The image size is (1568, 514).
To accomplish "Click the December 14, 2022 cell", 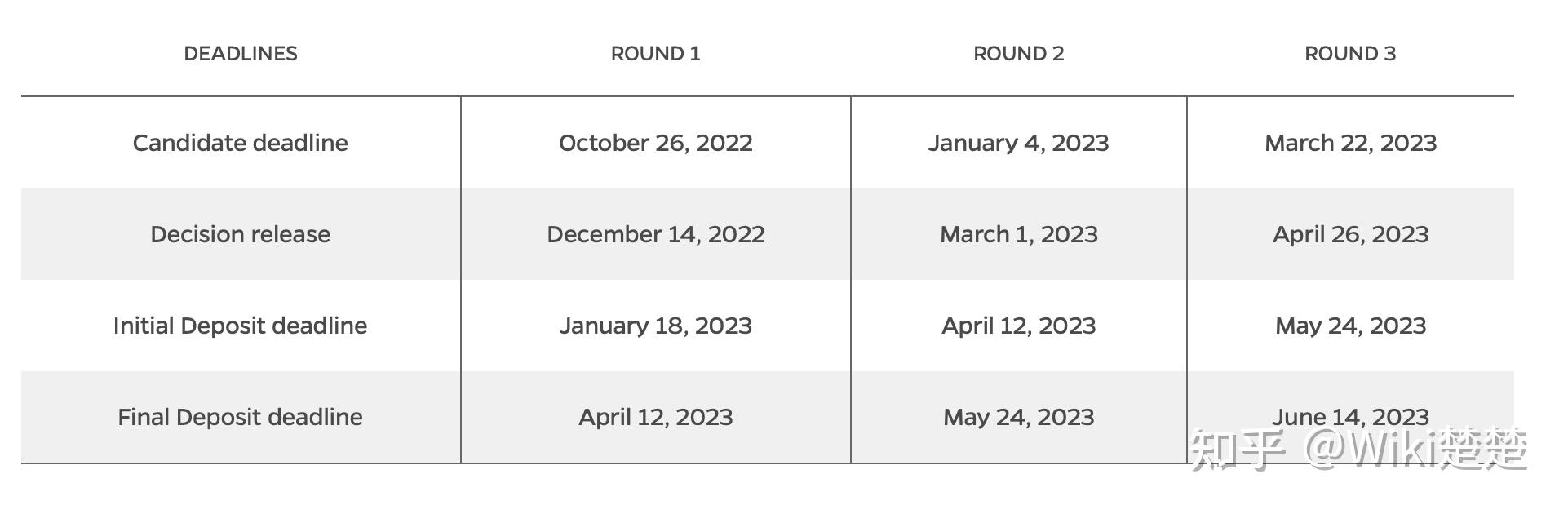I will 655,234.
